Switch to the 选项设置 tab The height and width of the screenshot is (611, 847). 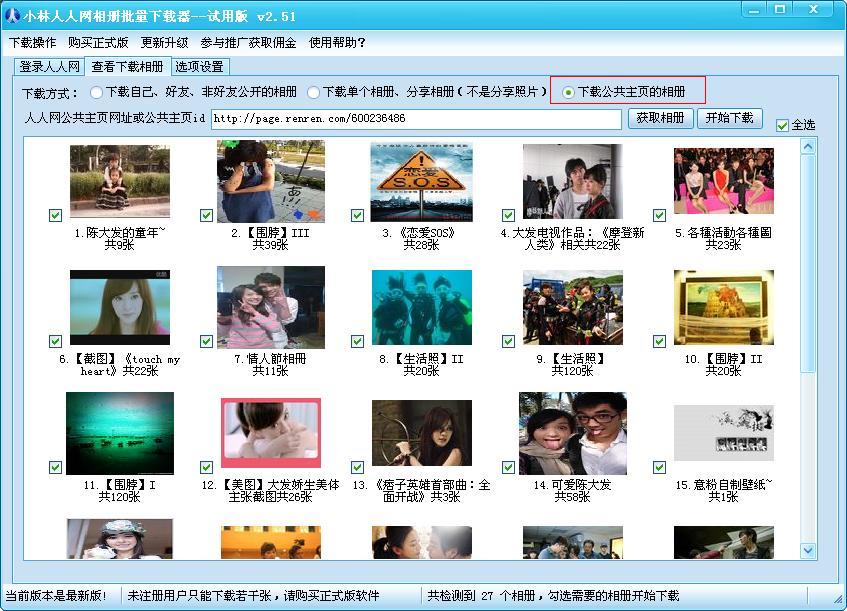pos(199,67)
